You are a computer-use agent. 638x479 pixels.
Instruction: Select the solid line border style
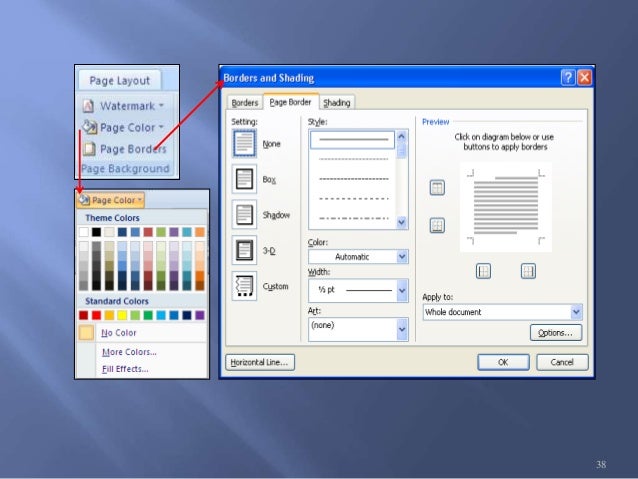(x=352, y=140)
